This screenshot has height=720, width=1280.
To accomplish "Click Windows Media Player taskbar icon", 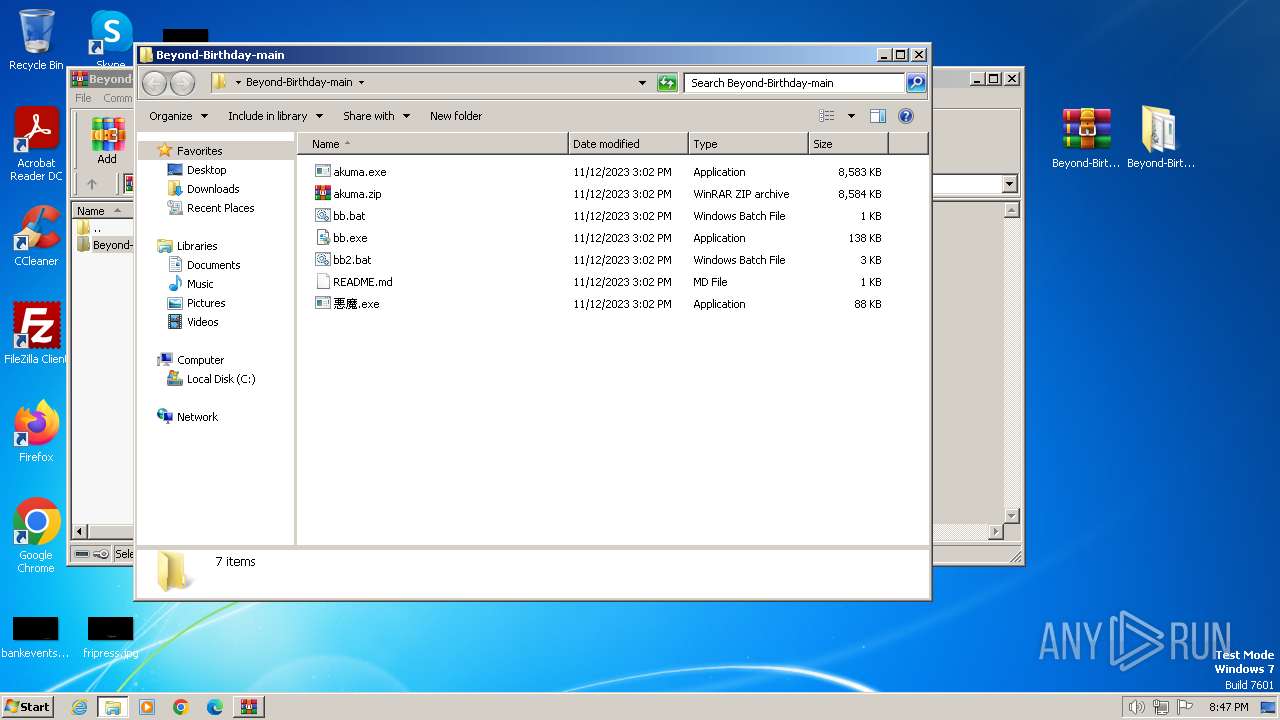I will pyautogui.click(x=147, y=707).
